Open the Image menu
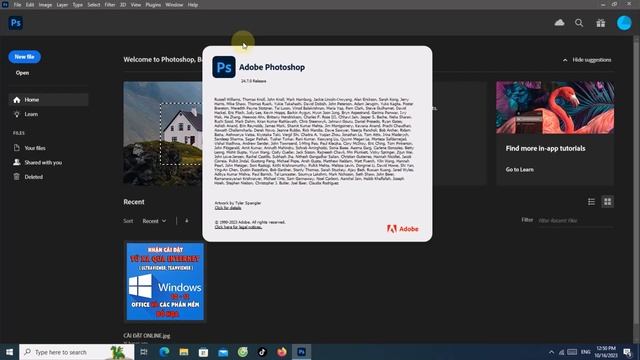This screenshot has height=360, width=640. click(x=45, y=5)
